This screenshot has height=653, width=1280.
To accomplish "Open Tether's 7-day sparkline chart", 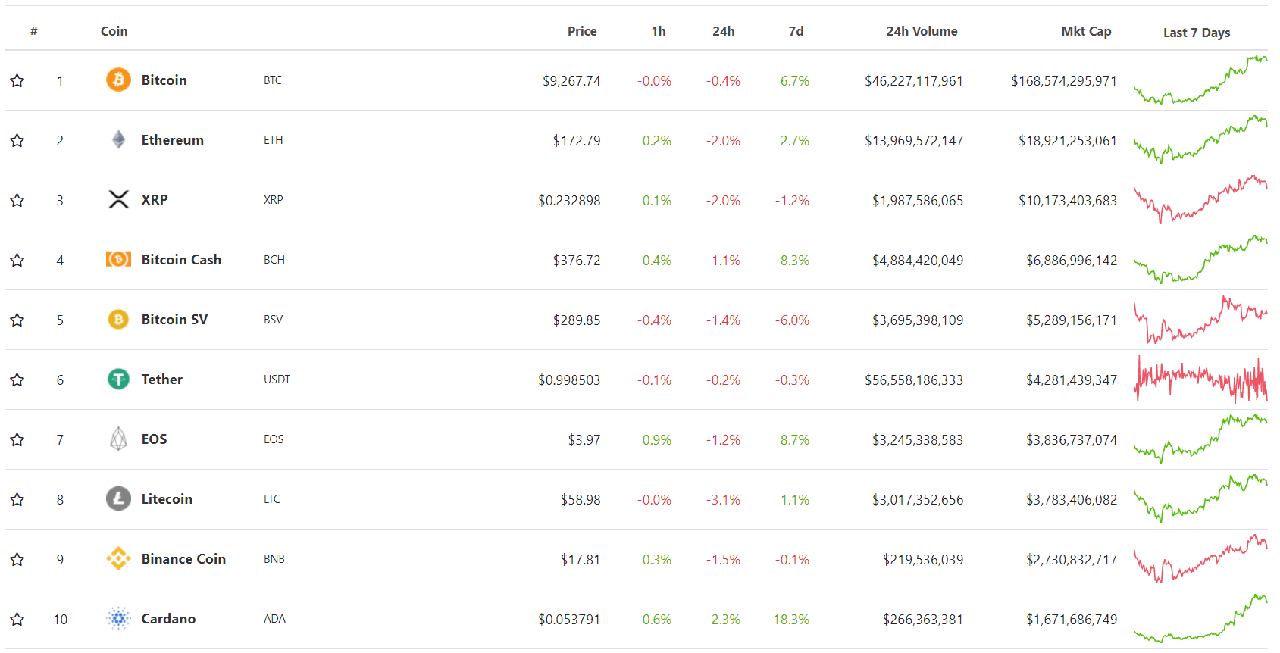I will [x=1200, y=379].
